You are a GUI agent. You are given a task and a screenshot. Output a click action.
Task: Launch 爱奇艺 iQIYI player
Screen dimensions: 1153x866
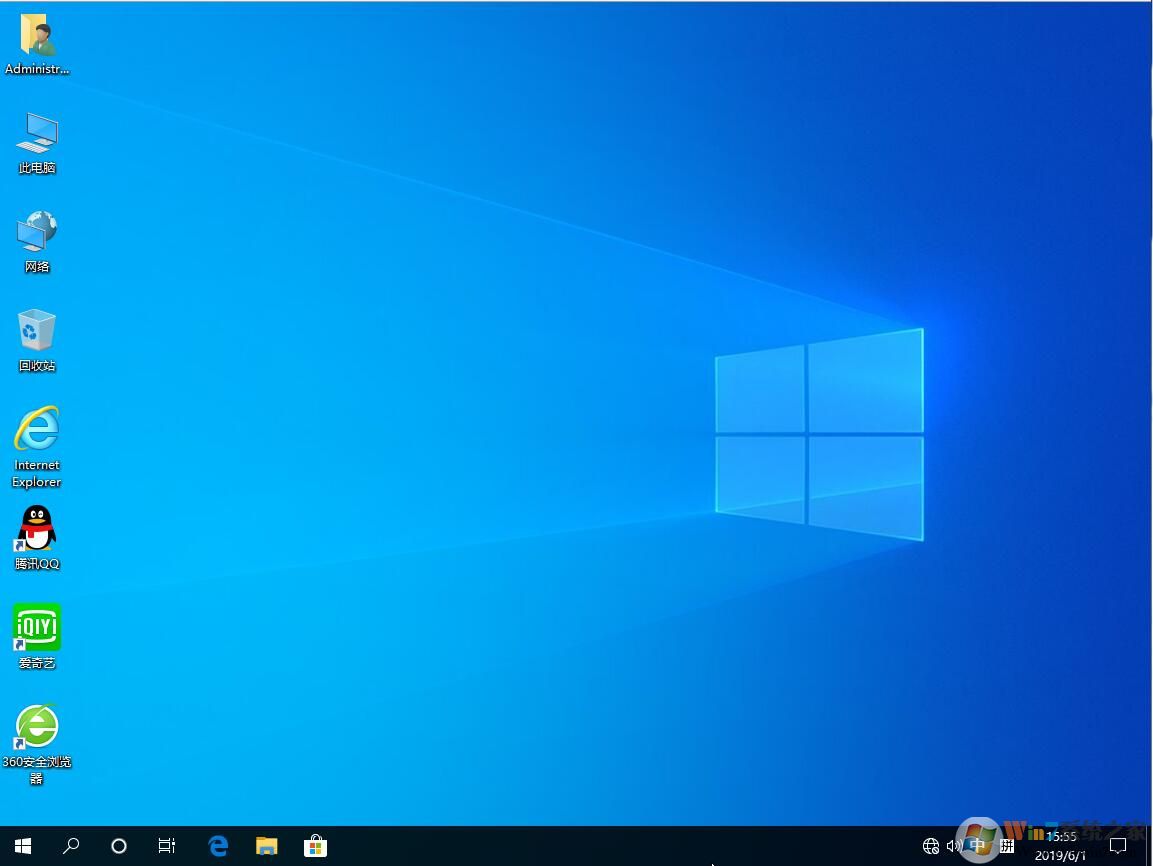(x=36, y=627)
